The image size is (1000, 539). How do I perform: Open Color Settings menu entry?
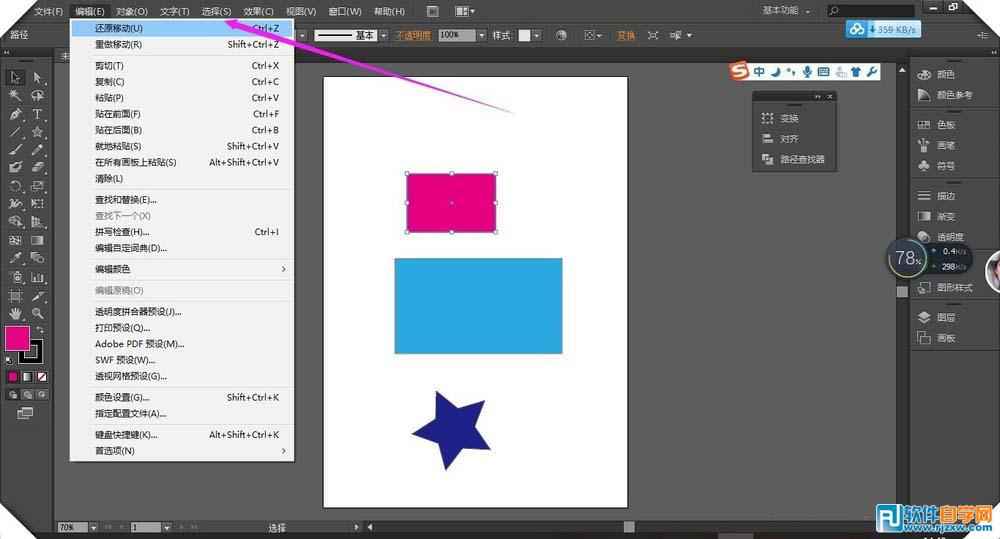pos(182,397)
